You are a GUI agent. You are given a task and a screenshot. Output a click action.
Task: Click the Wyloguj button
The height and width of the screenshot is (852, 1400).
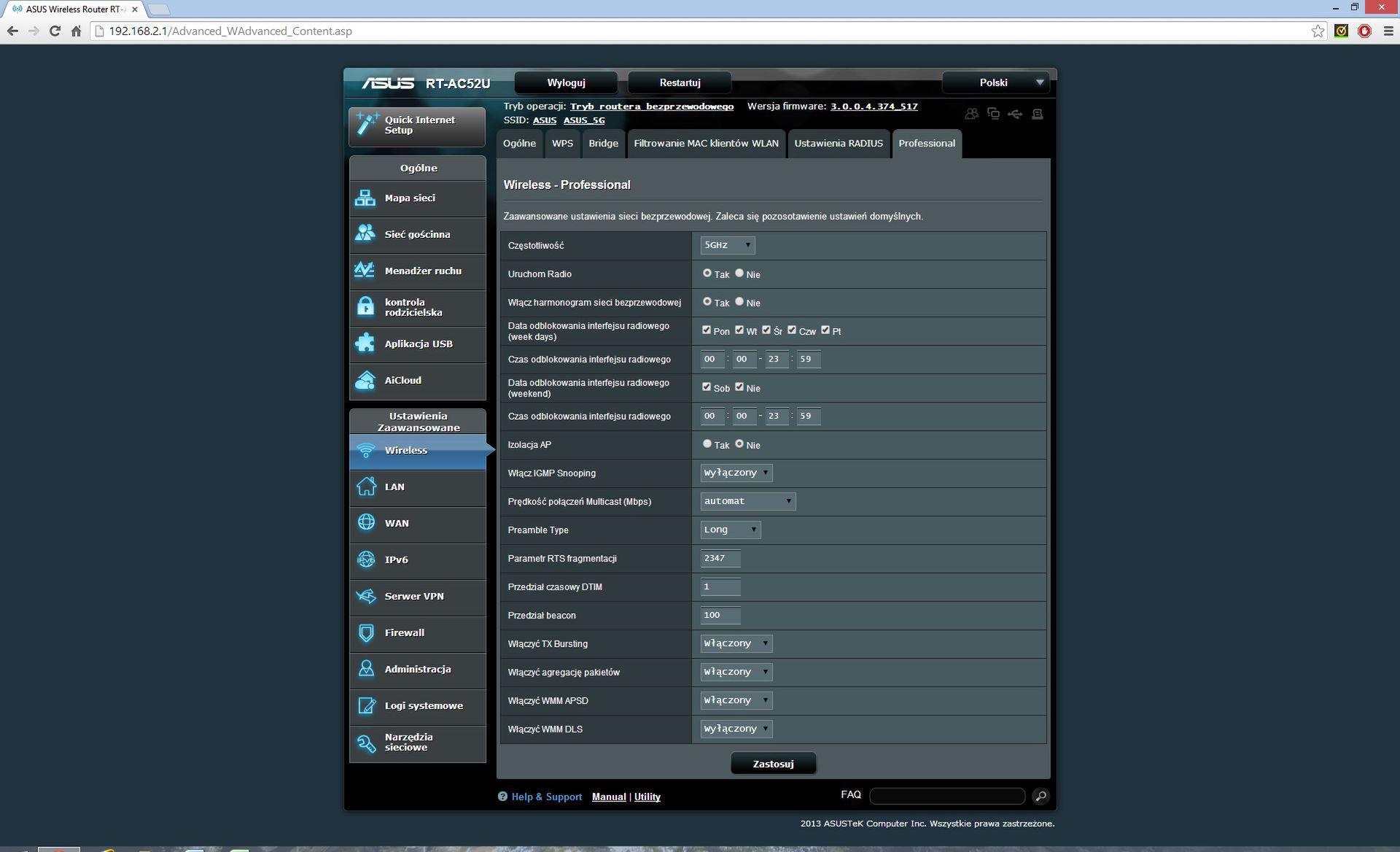point(566,83)
